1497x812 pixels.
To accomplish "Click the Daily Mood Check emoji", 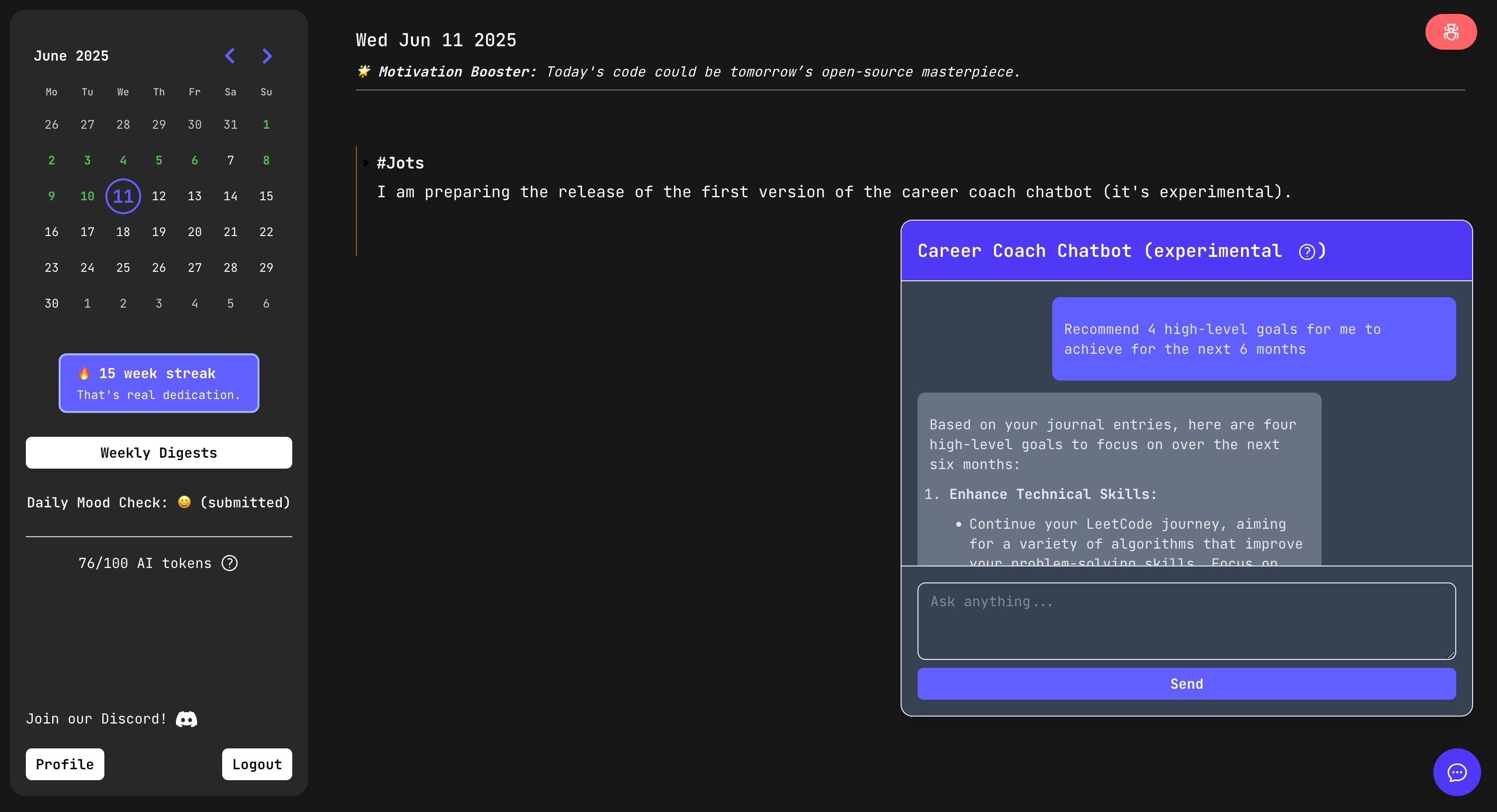I will (184, 502).
